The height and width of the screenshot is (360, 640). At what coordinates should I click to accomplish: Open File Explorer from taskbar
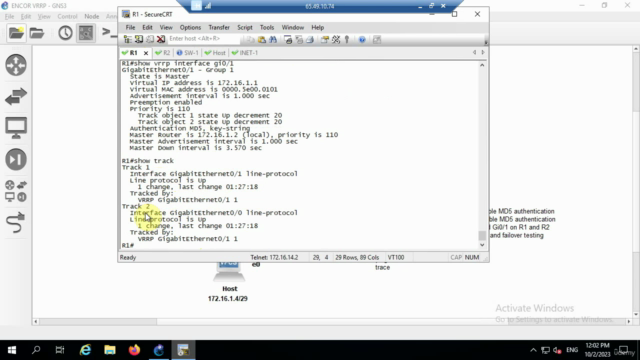tap(110, 350)
